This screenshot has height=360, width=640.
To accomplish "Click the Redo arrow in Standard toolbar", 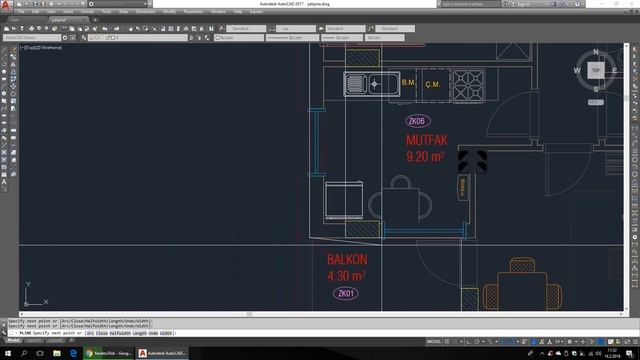I will (x=117, y=29).
